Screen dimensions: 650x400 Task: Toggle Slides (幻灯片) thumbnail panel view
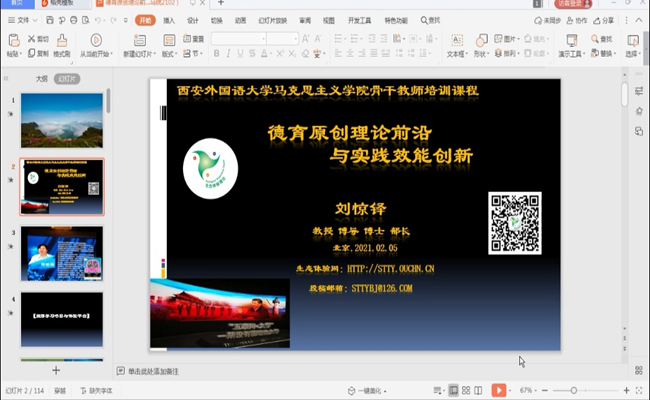pyautogui.click(x=67, y=77)
